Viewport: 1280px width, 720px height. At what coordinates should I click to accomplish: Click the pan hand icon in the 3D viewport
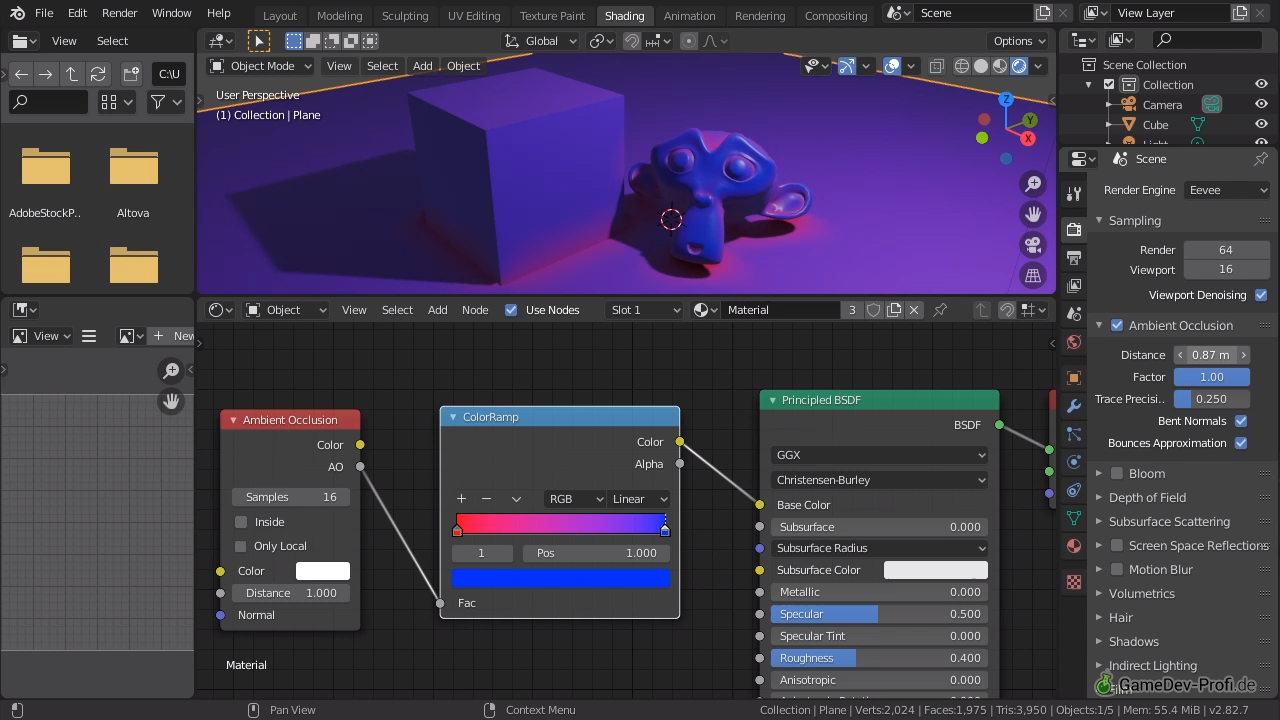[1033, 214]
